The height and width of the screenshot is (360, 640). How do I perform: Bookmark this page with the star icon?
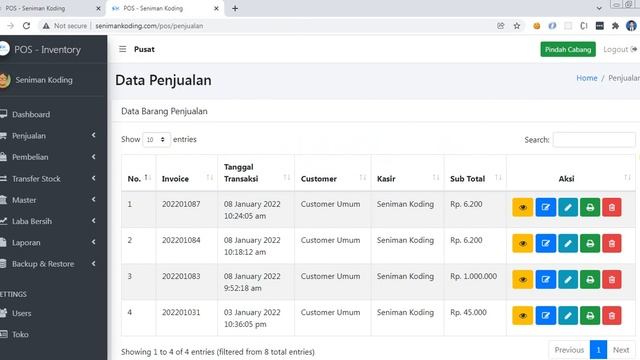(517, 26)
